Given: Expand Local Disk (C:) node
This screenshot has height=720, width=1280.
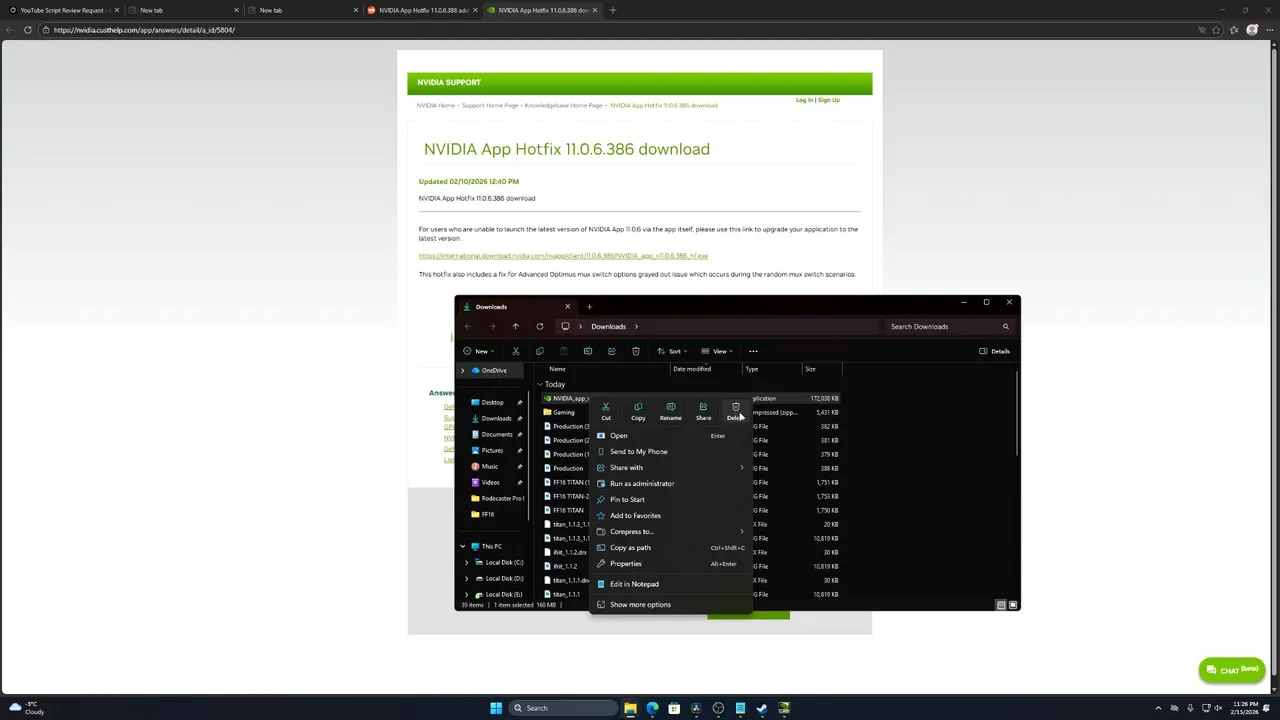Looking at the screenshot, I should coord(466,562).
